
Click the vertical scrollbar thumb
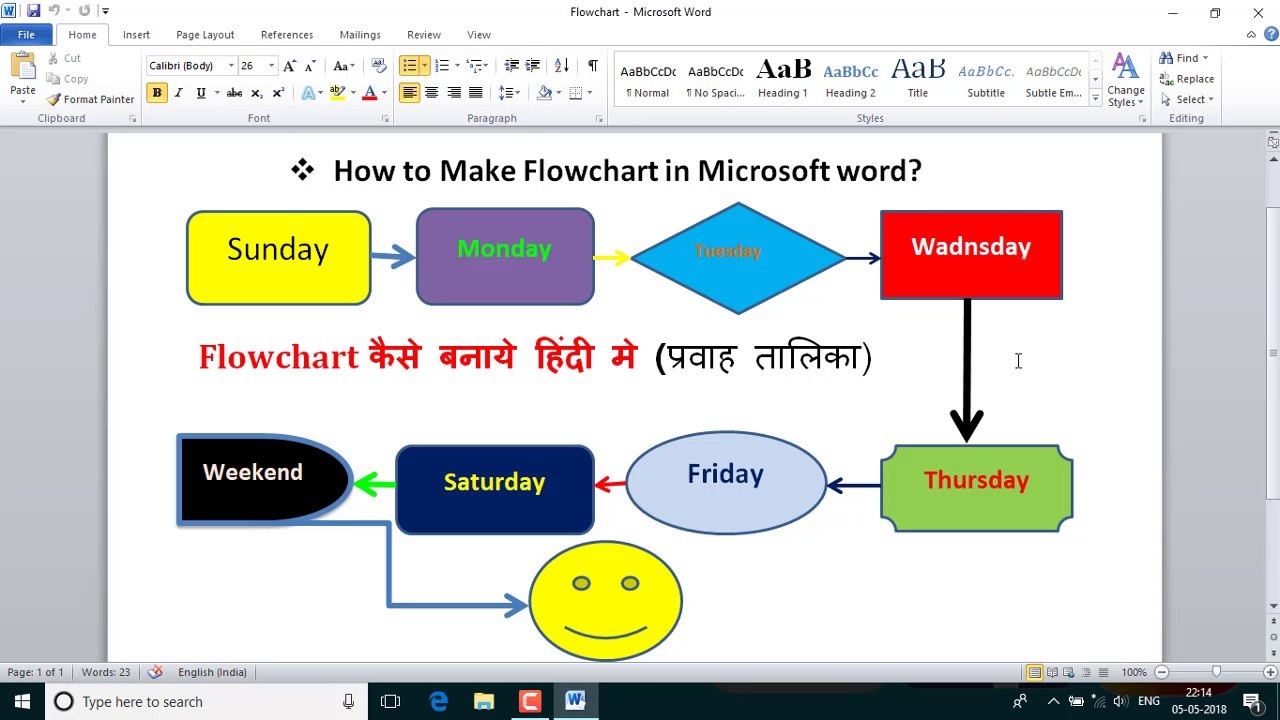[x=1273, y=352]
